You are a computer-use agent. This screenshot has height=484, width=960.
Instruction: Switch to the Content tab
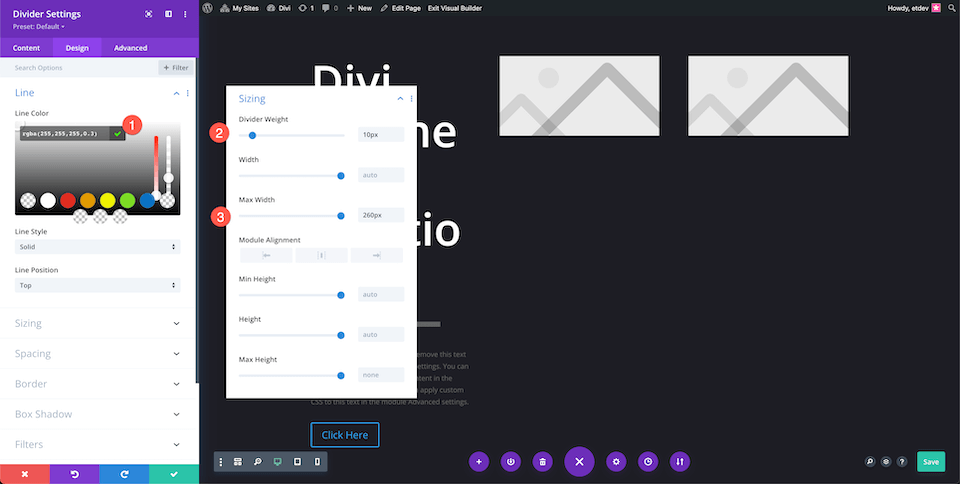[26, 48]
